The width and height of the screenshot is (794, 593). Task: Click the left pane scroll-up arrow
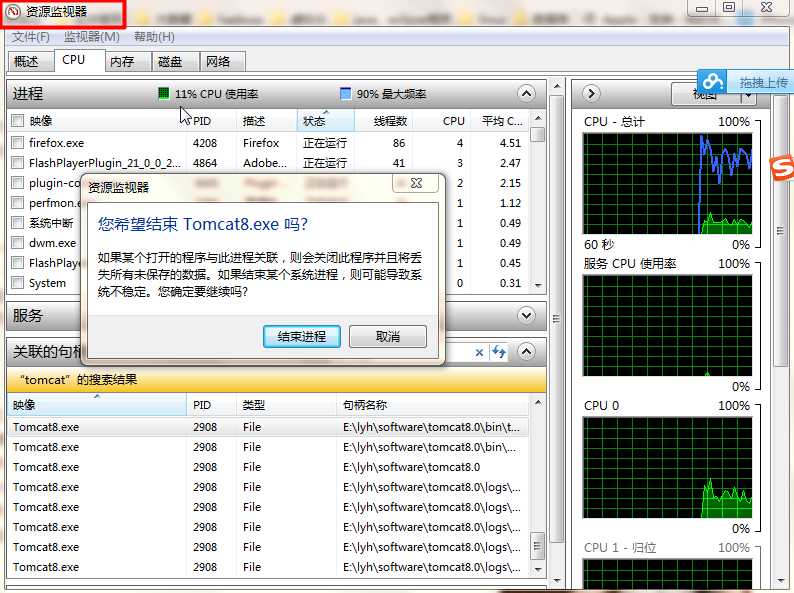pyautogui.click(x=557, y=86)
